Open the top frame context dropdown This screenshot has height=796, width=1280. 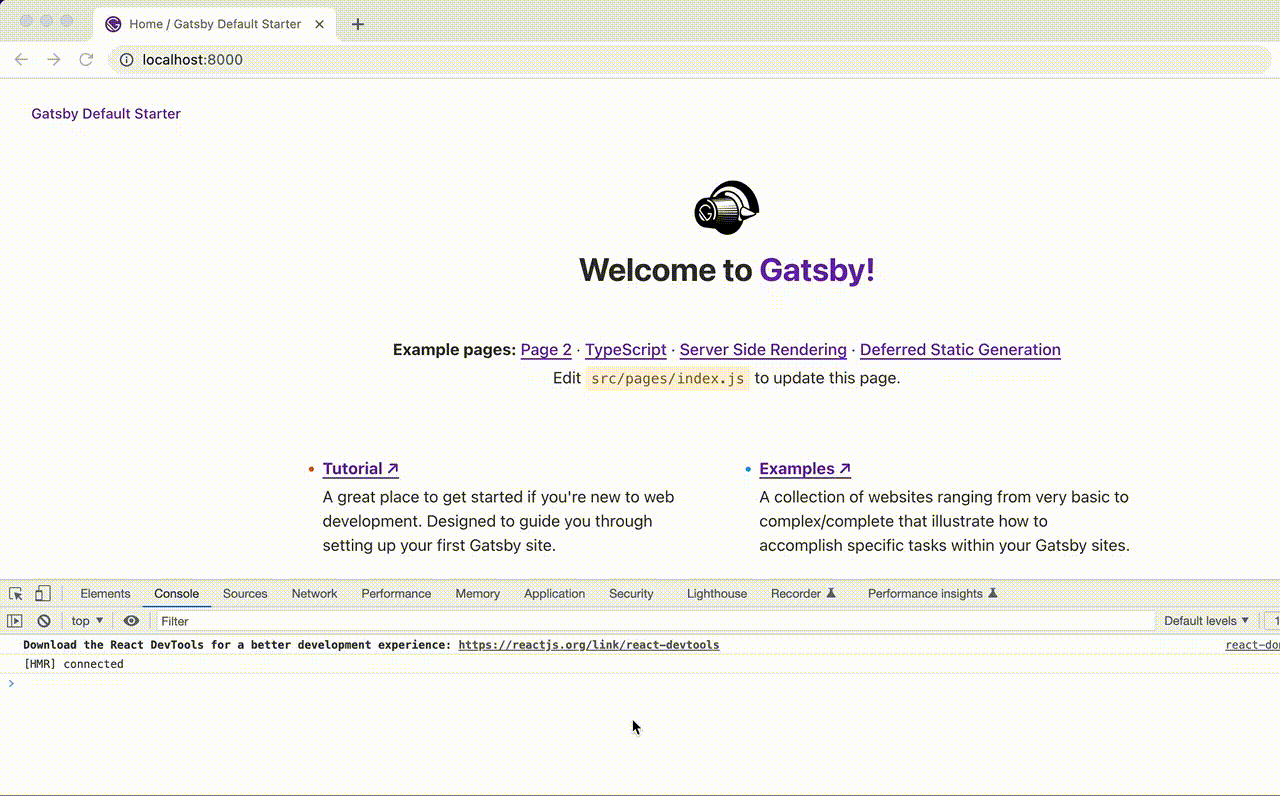tap(85, 620)
